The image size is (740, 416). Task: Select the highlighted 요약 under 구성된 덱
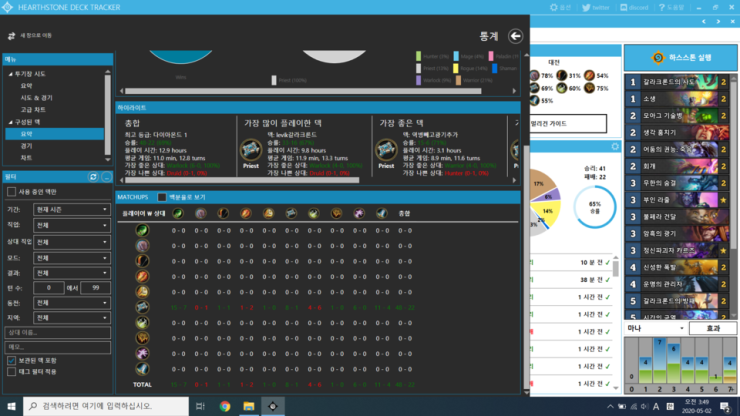[55, 134]
